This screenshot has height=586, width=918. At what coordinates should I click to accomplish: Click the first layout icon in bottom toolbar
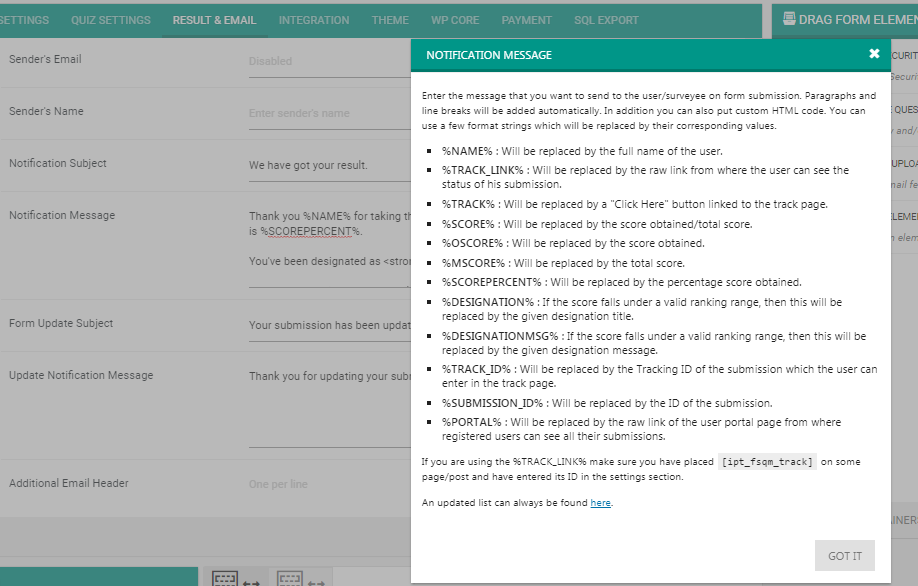(225, 579)
